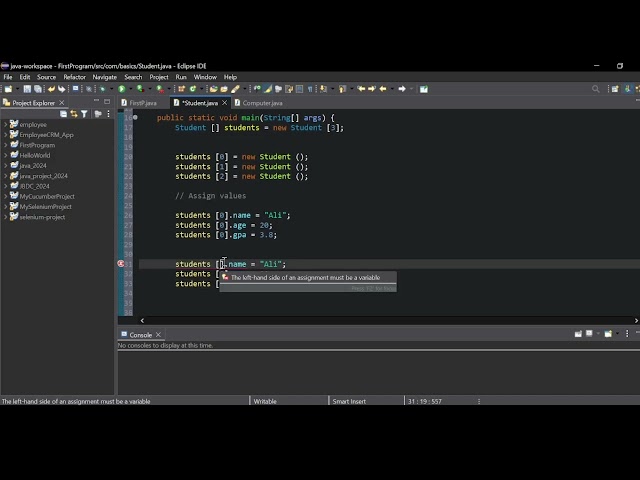Close the Project Explorer view
The height and width of the screenshot is (480, 640).
(62, 102)
